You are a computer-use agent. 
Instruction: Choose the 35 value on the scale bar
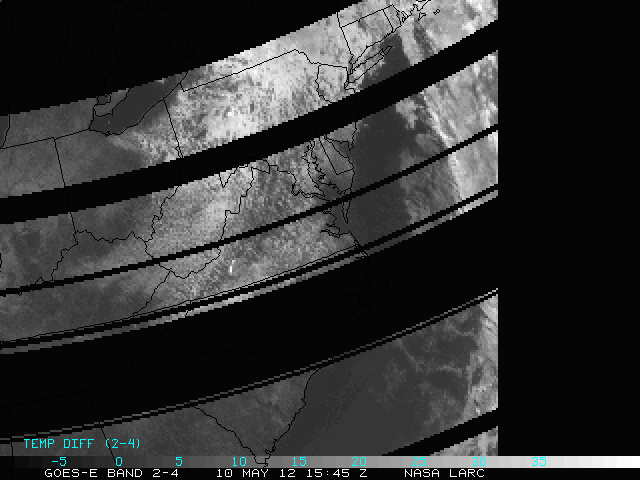[538, 461]
